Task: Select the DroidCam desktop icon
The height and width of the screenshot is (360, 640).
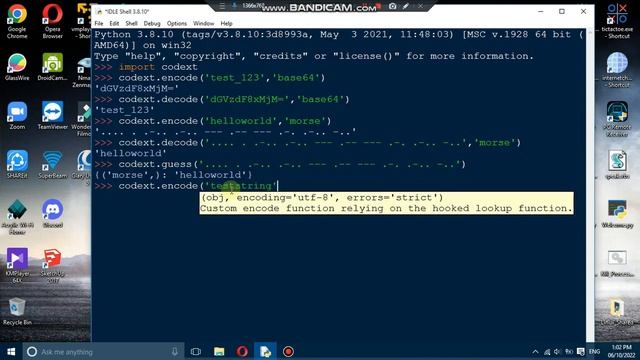Action: pos(53,67)
